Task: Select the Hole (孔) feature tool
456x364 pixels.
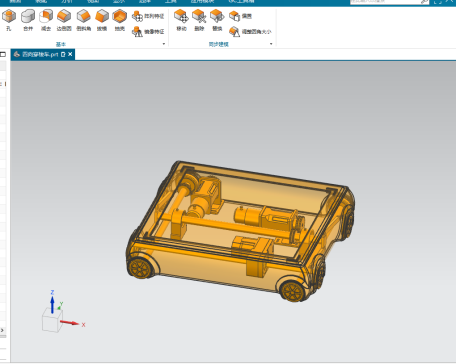Action: 9,20
